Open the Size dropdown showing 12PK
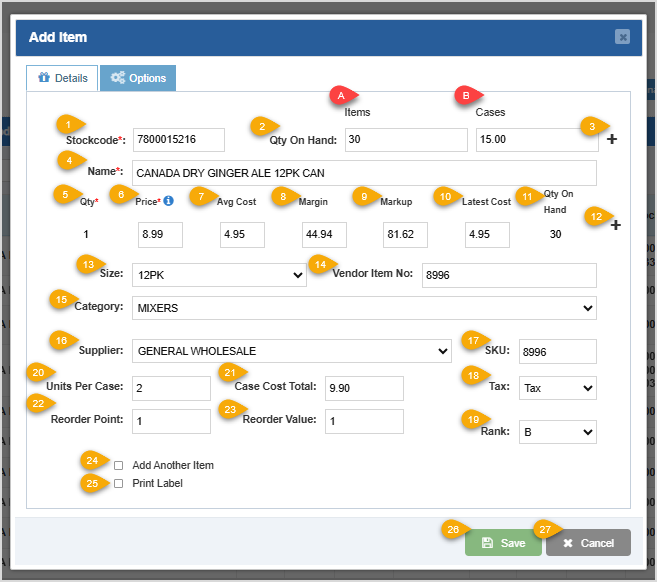Screen dimensions: 657x582 tap(219, 275)
